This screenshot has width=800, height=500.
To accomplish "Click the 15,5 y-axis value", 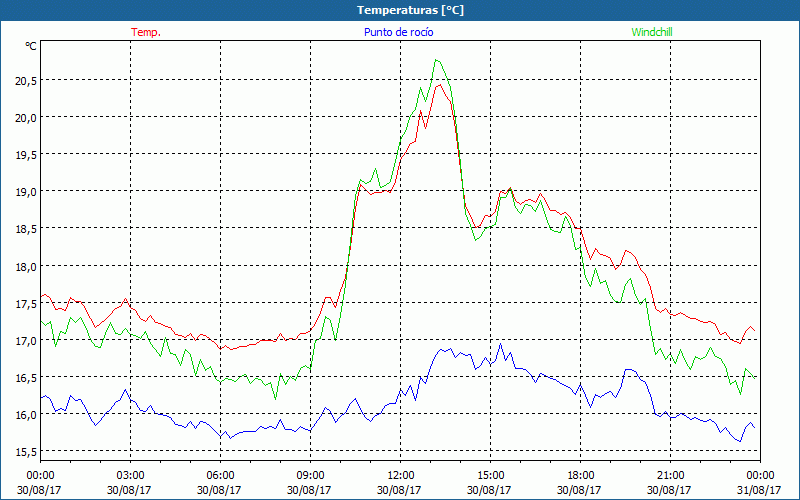I will click(x=26, y=452).
